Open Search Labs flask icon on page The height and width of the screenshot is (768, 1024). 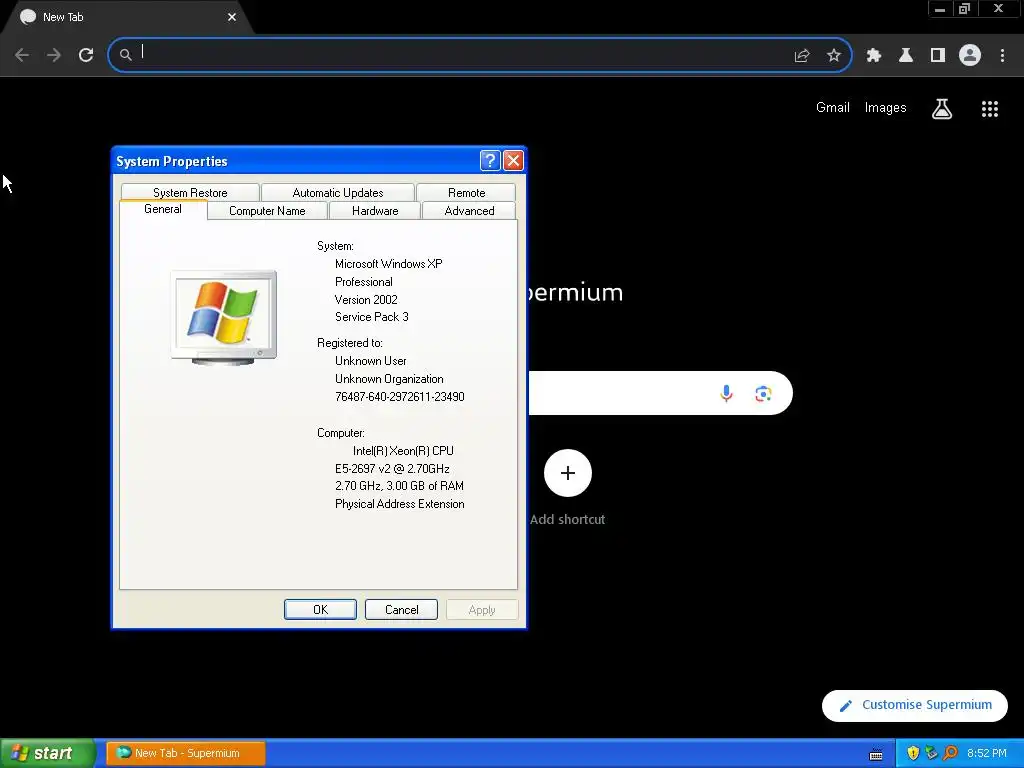click(941, 108)
